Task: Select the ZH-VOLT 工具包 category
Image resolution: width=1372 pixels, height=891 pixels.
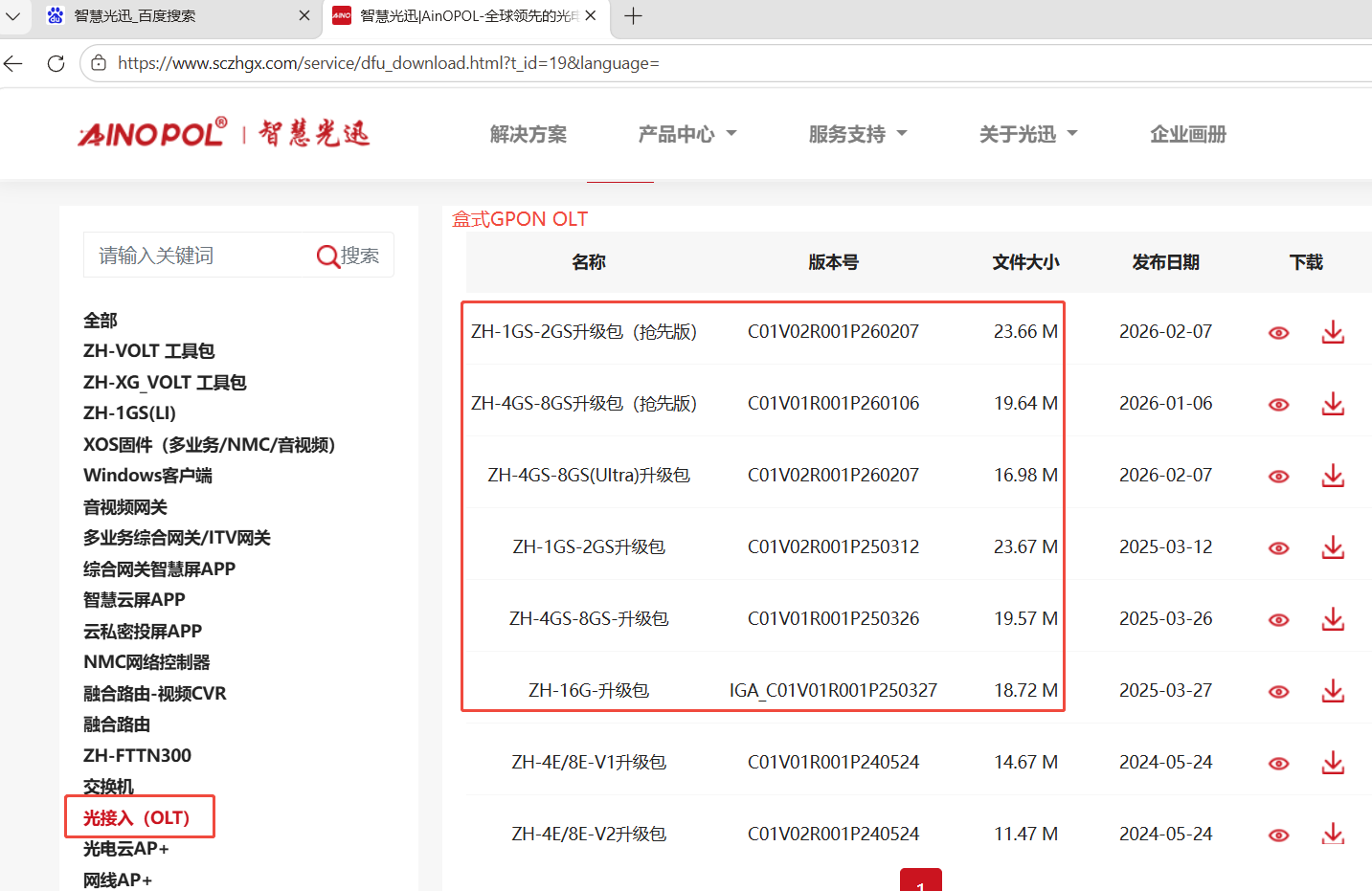Action: (x=148, y=351)
